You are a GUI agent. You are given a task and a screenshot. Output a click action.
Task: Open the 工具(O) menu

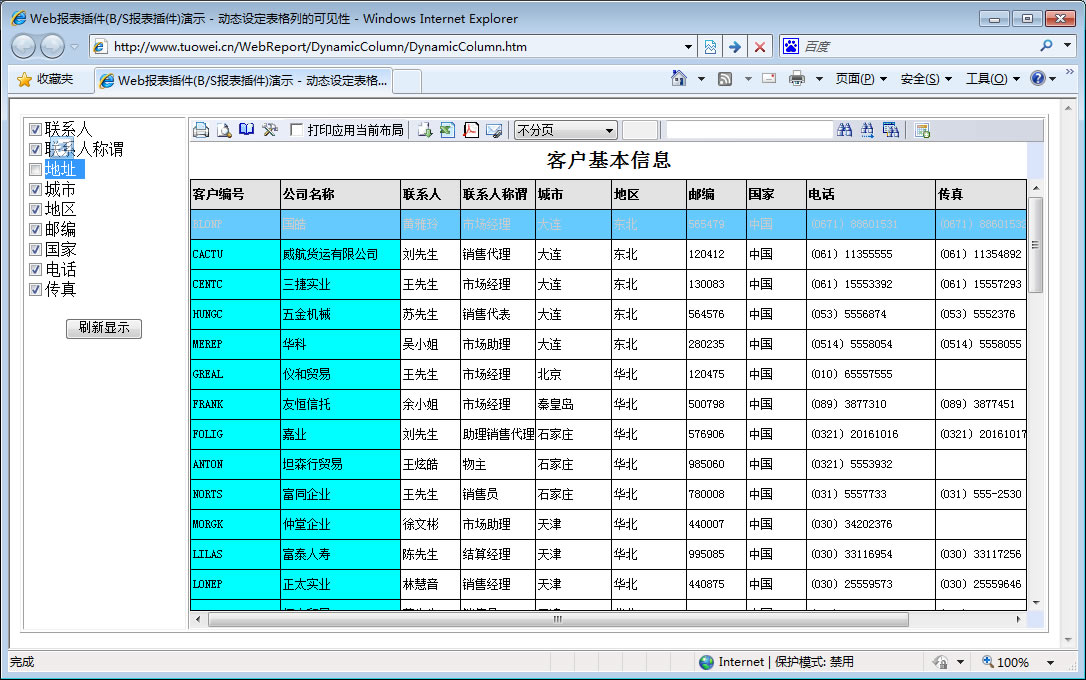pyautogui.click(x=991, y=79)
